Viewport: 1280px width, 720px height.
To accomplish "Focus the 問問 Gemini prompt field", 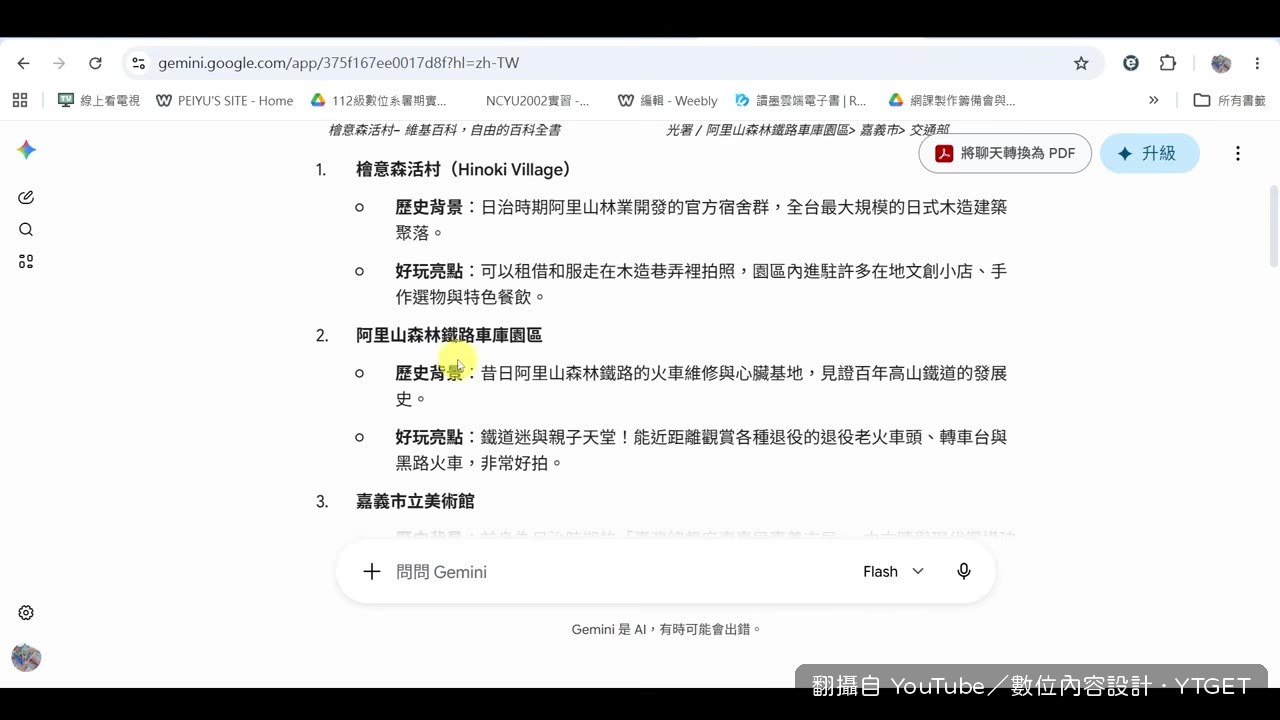I will pyautogui.click(x=620, y=571).
